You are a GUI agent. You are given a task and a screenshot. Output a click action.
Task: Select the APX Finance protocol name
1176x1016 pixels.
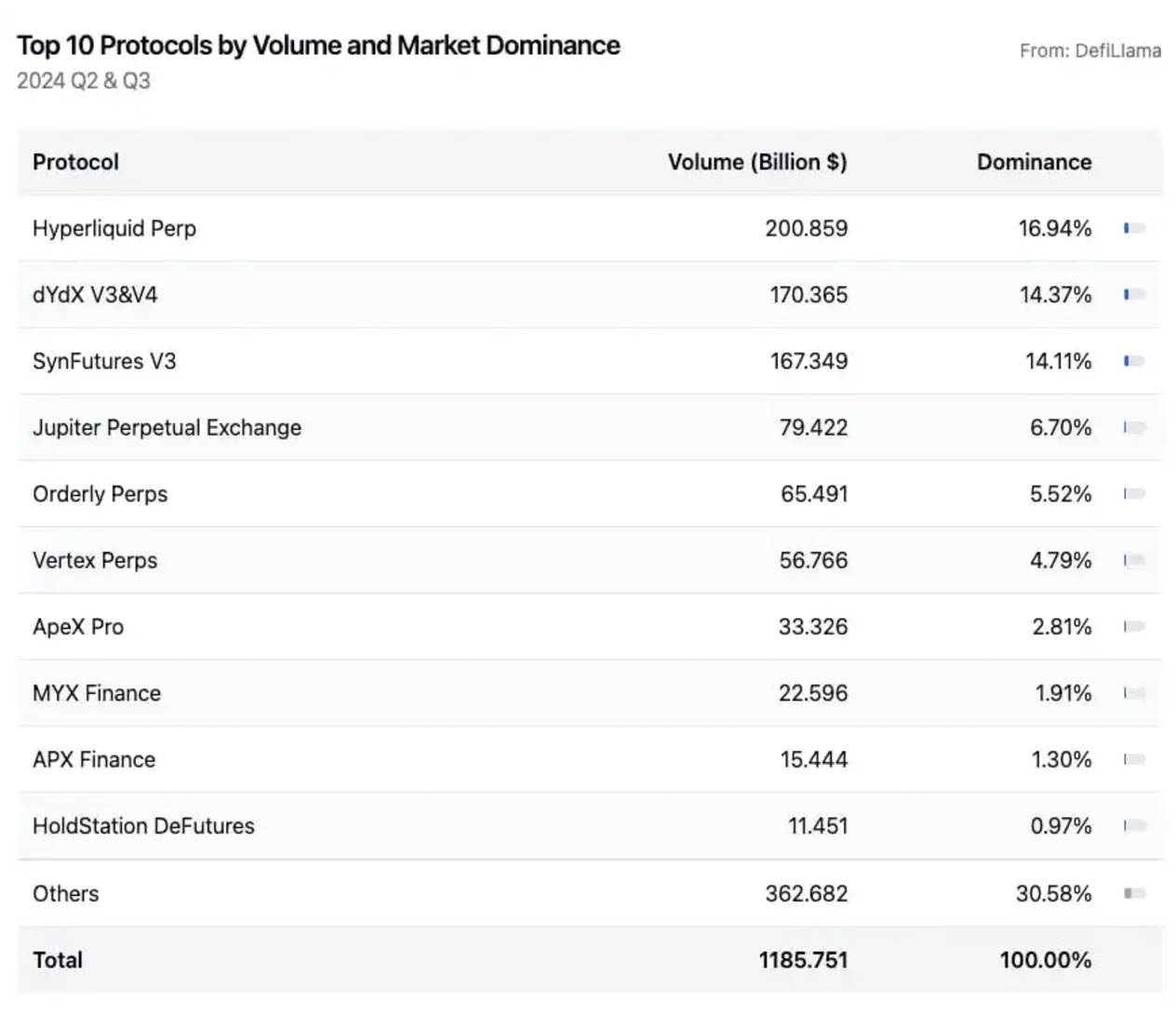[94, 760]
